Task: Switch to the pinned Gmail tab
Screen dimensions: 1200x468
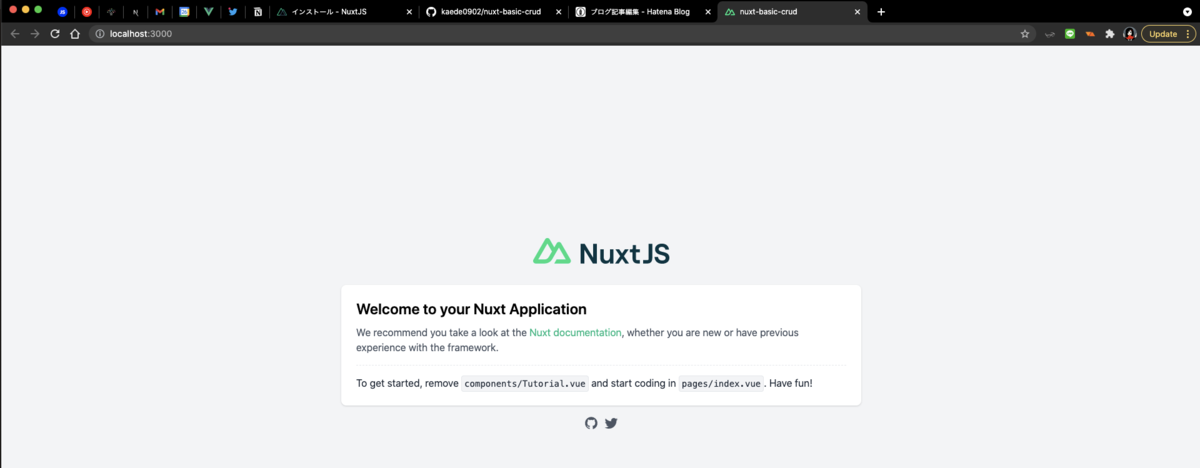Action: tap(160, 12)
